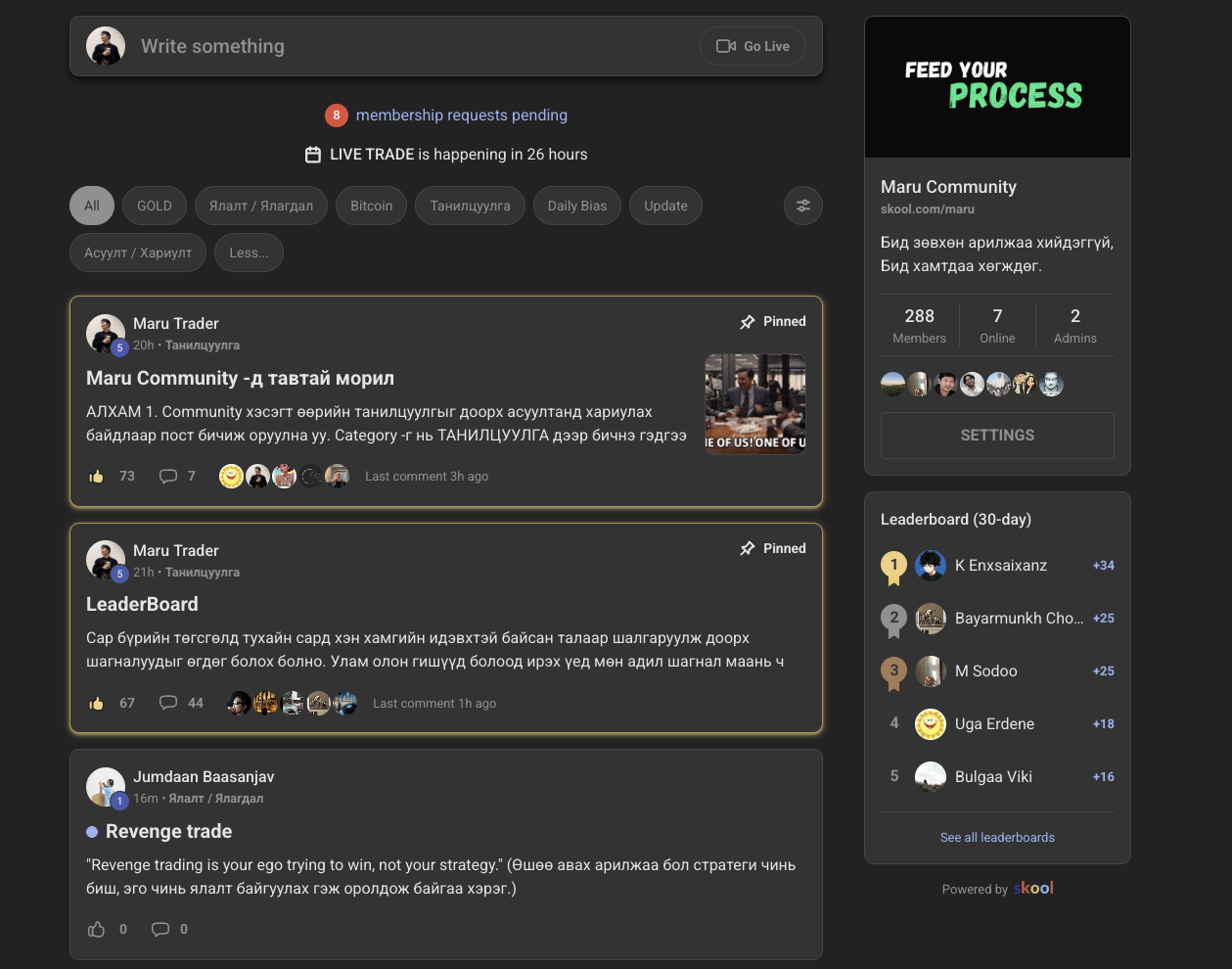This screenshot has height=969, width=1232.
Task: Start a Go Live video session
Action: pos(753,46)
